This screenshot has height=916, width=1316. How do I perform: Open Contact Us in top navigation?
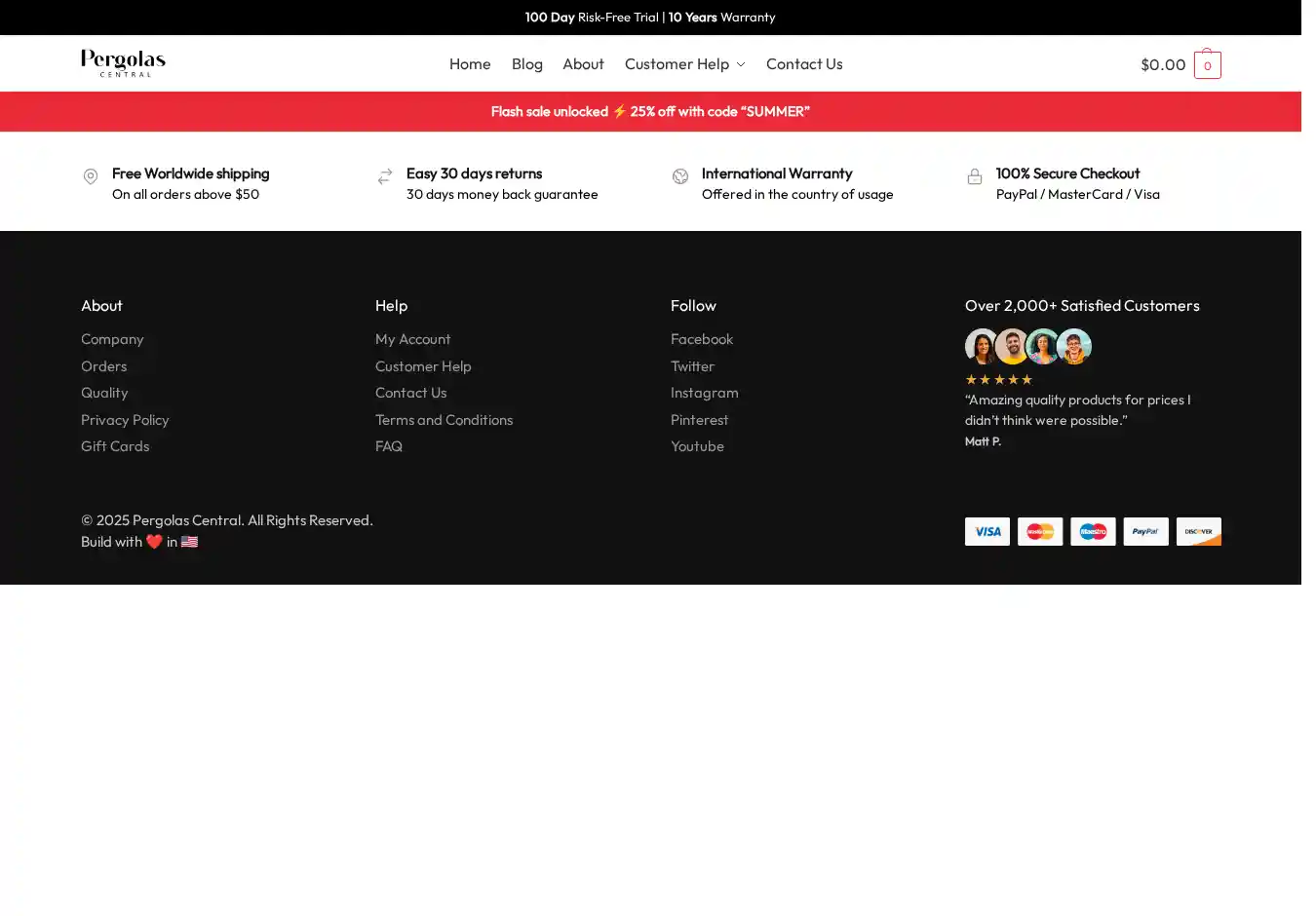[803, 64]
